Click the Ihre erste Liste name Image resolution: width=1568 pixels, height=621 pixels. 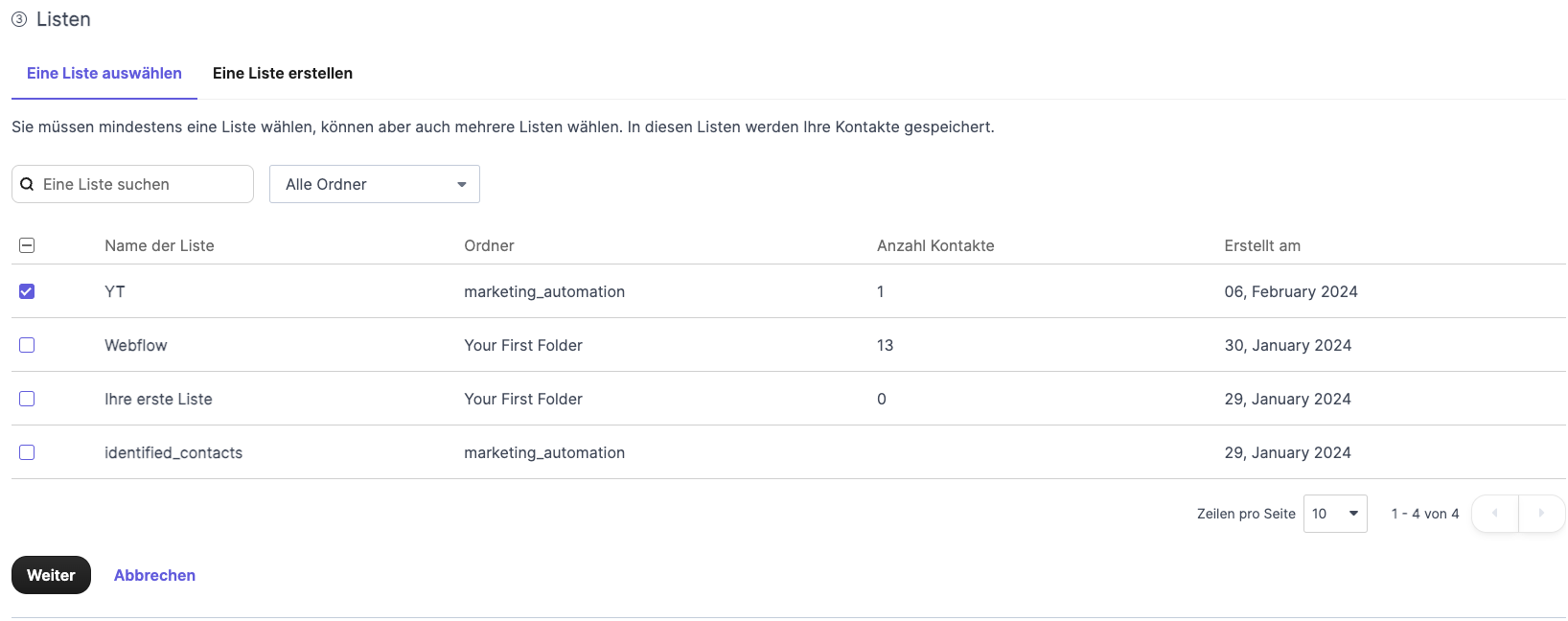[x=158, y=399]
